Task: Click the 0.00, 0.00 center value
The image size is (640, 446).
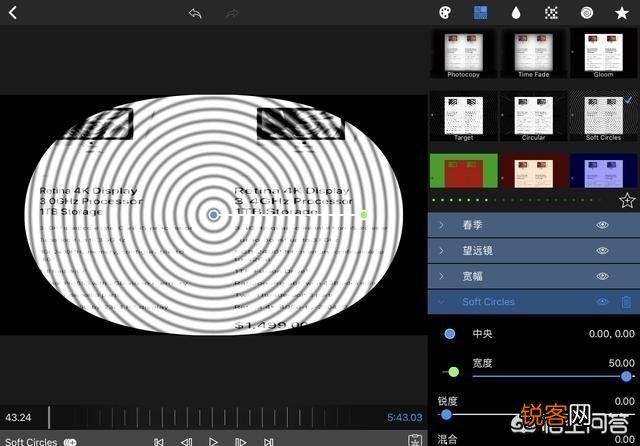Action: [x=611, y=334]
